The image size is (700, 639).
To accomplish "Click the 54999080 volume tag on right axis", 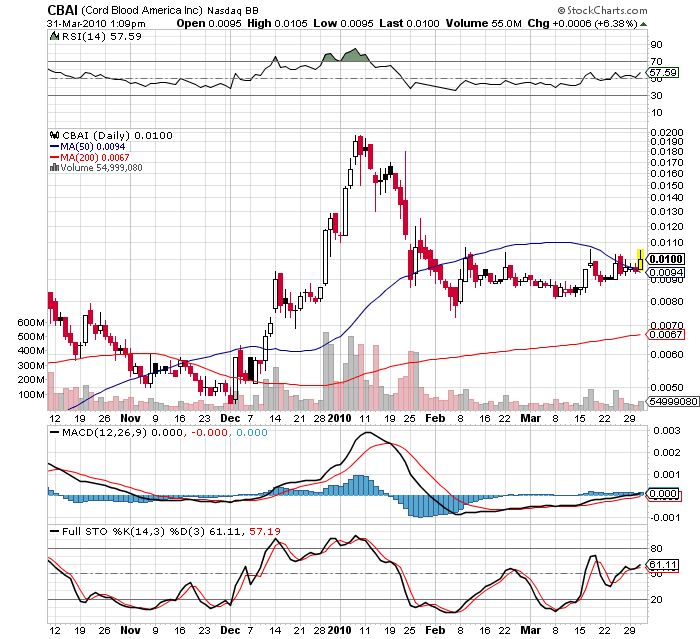I will [x=673, y=401].
